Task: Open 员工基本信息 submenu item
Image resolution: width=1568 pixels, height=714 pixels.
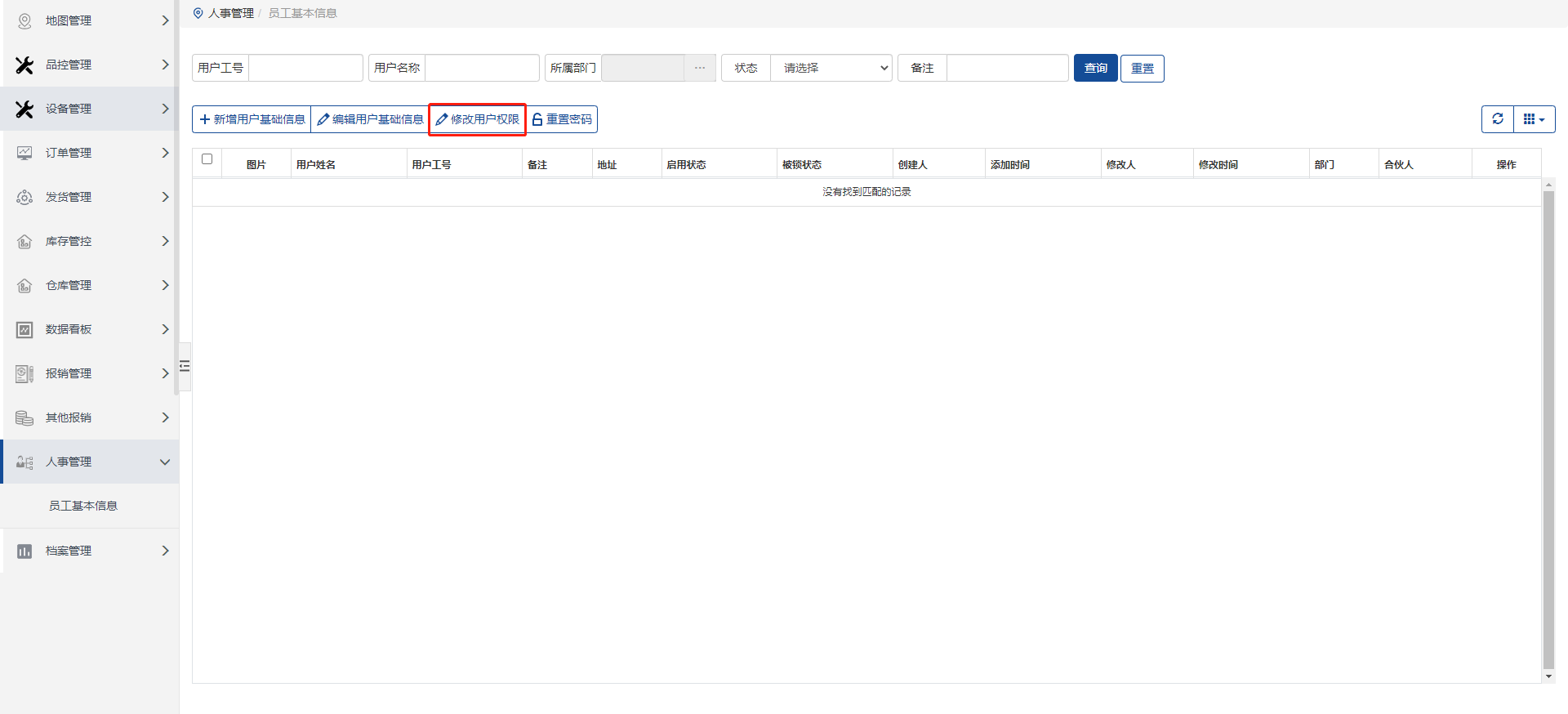Action: [83, 506]
